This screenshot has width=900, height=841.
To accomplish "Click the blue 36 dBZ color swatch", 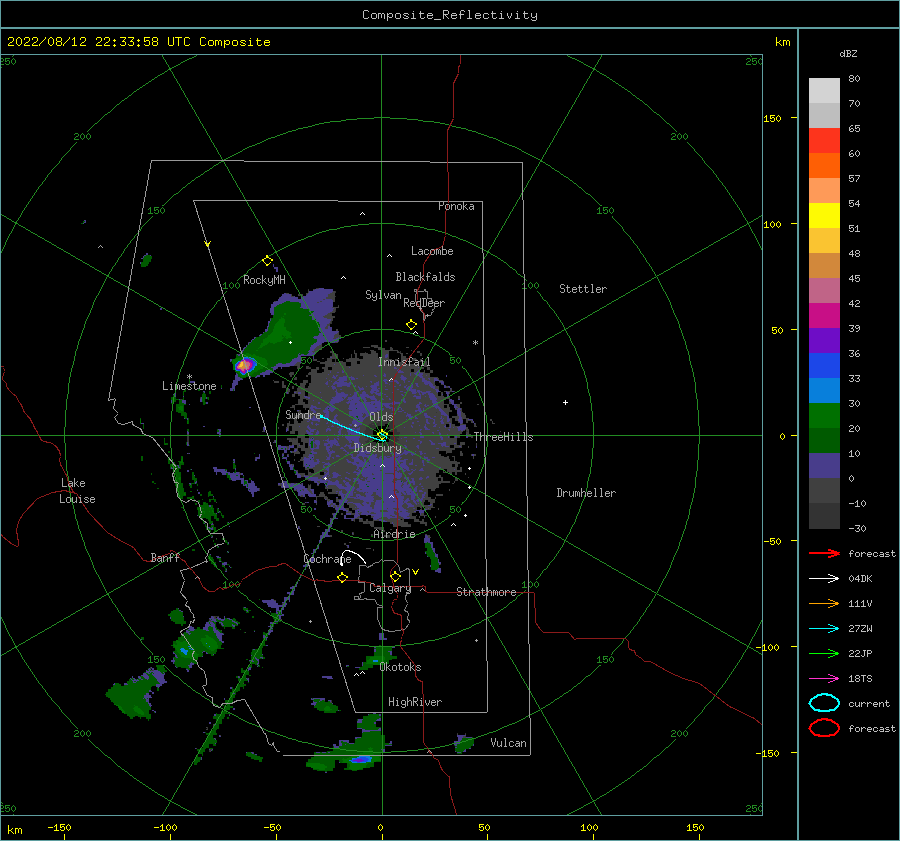I will (824, 366).
